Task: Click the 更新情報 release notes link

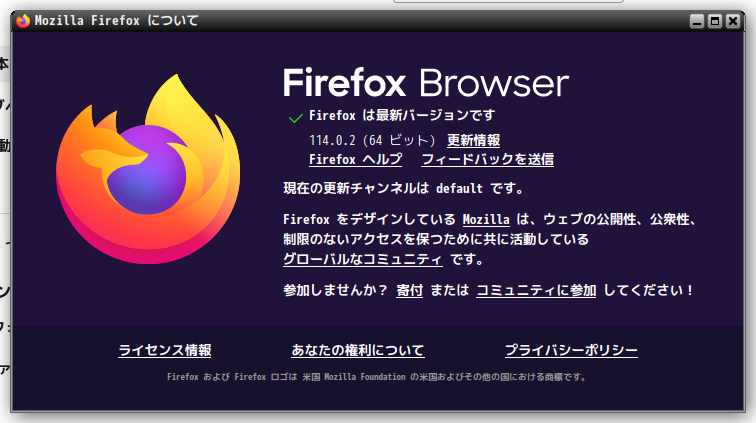Action: click(473, 140)
